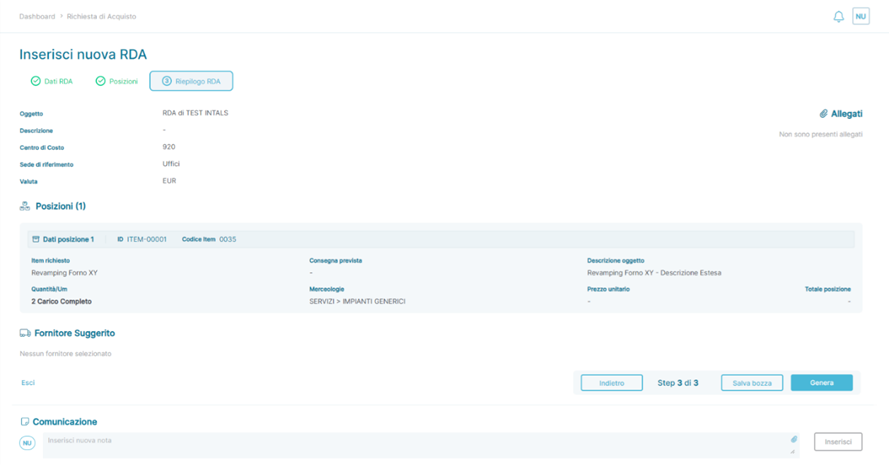Viewport: 889px width, 465px height.
Task: Click the NU avatar beside note field
Action: pyautogui.click(x=27, y=443)
